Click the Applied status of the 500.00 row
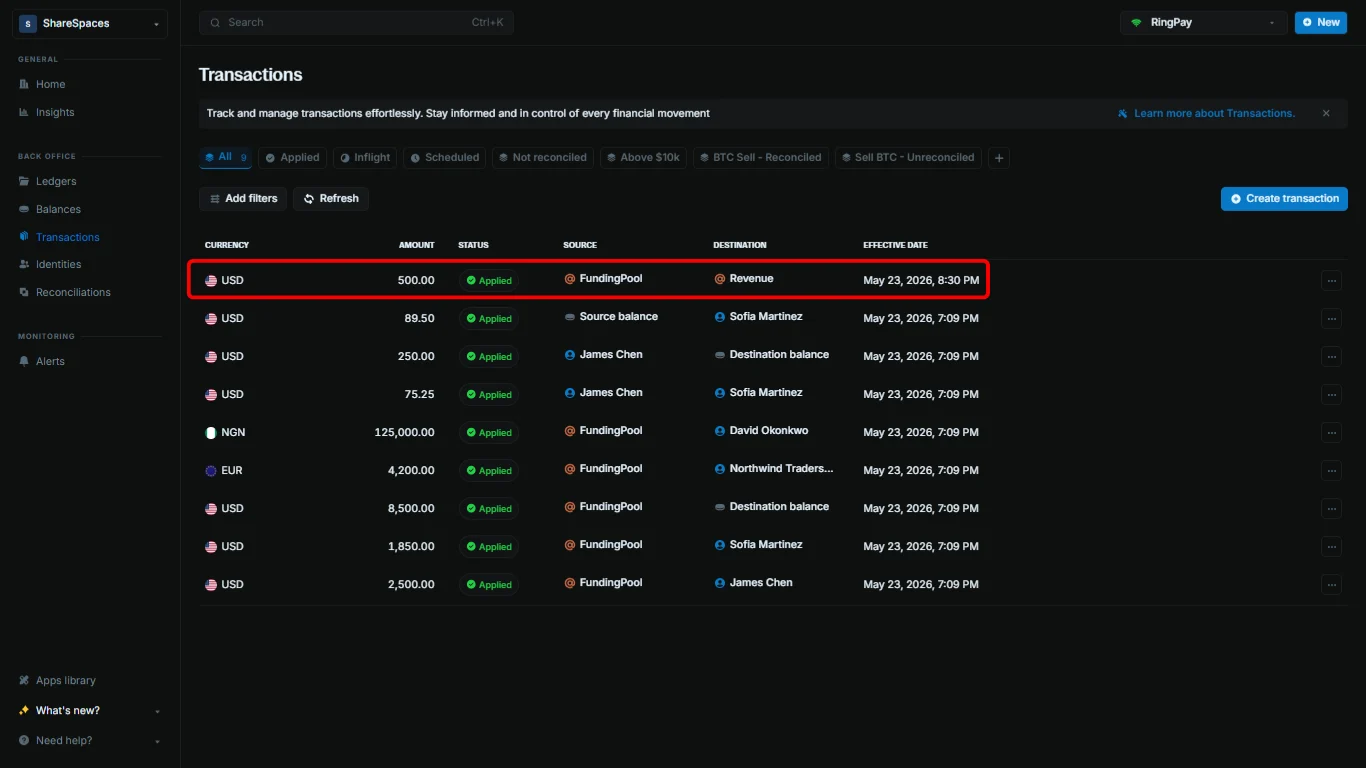 (x=489, y=281)
